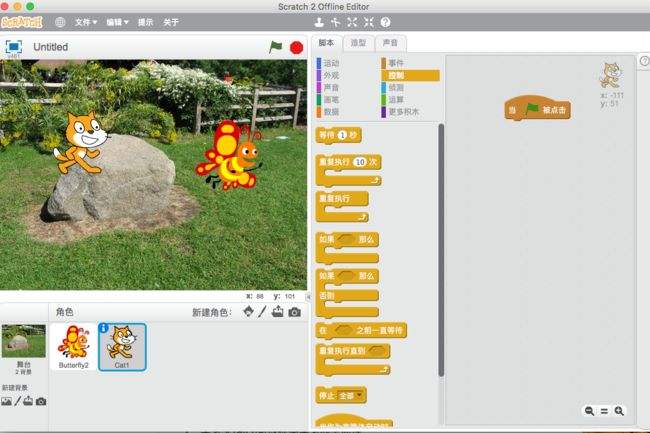650x433 pixels.
Task: Click the 如果 那么 否则 block
Action: (x=347, y=293)
